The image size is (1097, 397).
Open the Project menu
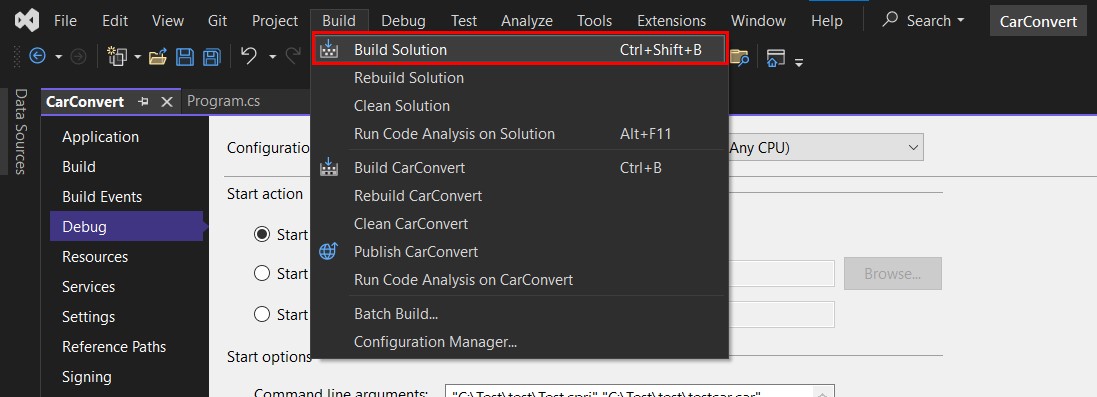point(275,20)
